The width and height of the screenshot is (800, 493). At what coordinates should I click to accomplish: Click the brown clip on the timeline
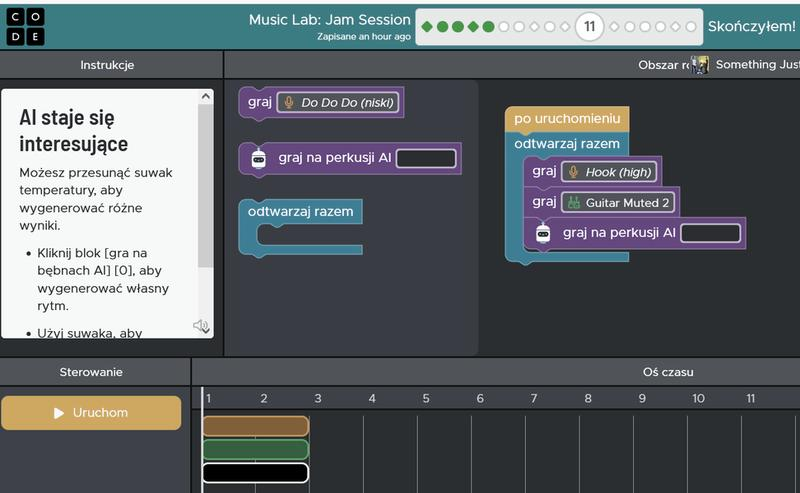point(256,426)
